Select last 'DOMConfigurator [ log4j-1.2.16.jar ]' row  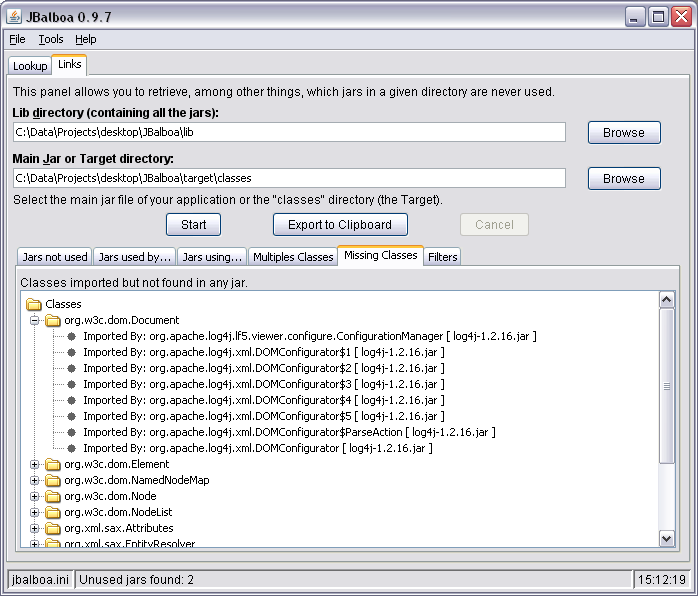click(x=258, y=449)
